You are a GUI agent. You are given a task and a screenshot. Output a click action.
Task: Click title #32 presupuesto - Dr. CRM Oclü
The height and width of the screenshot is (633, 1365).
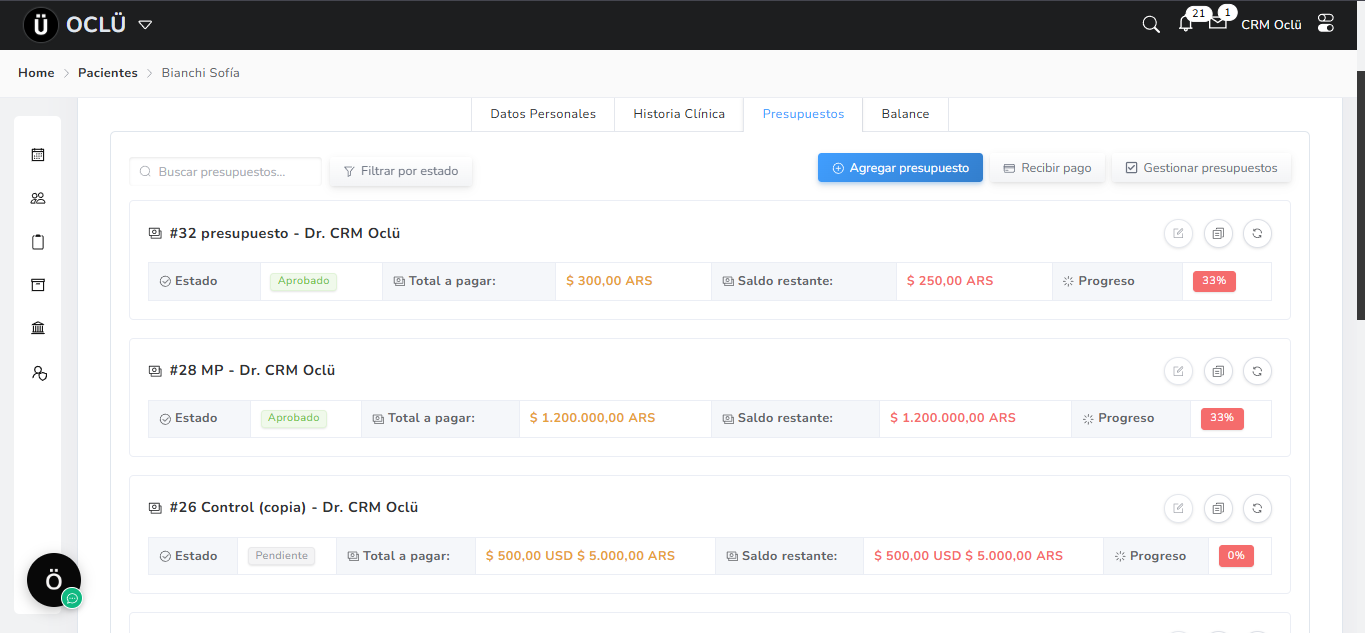(285, 233)
